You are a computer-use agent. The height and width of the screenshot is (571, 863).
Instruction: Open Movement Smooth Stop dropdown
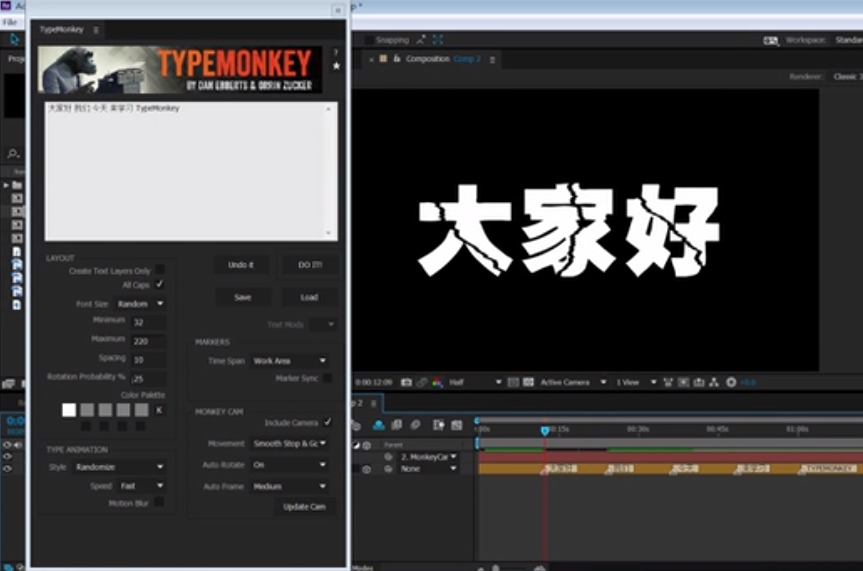pyautogui.click(x=290, y=443)
